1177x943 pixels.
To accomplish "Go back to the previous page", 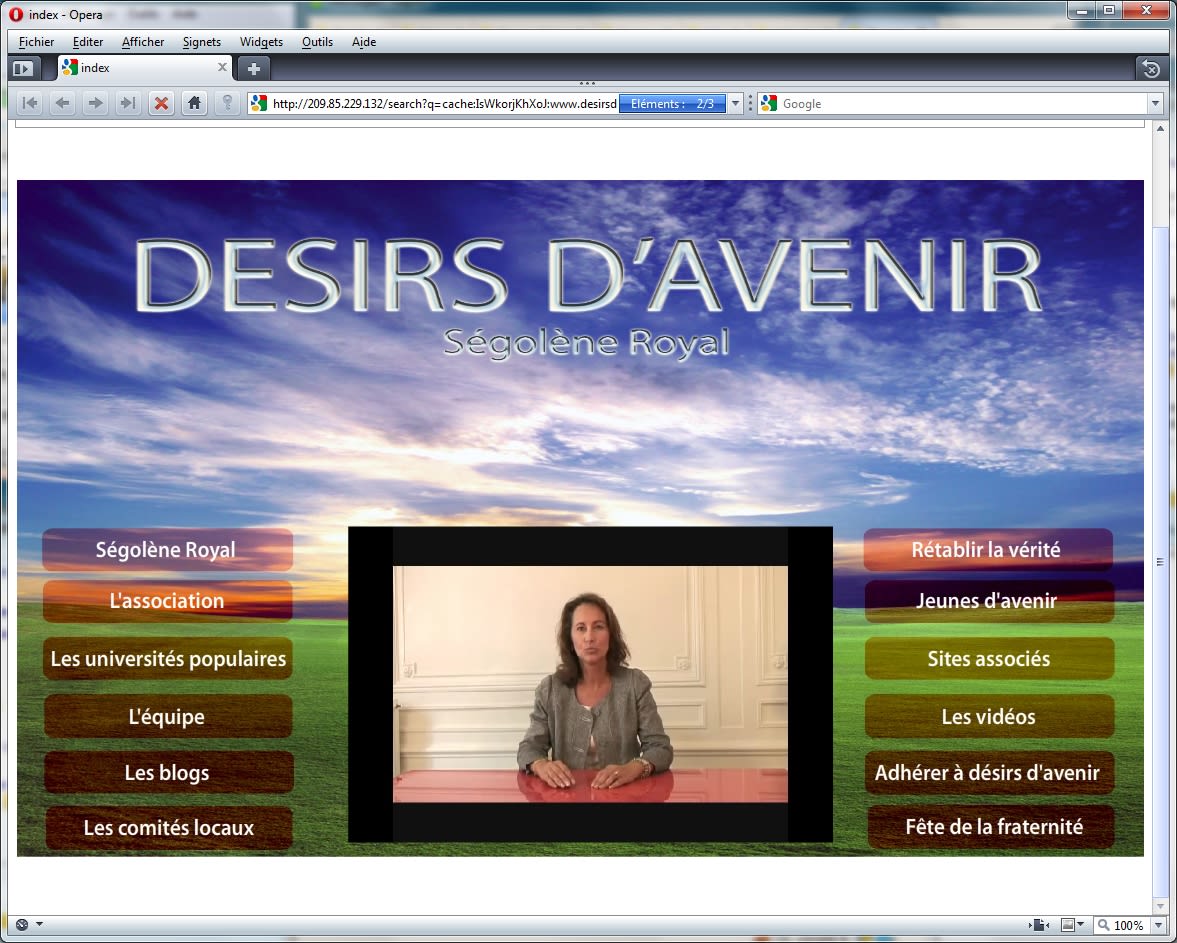I will [62, 103].
